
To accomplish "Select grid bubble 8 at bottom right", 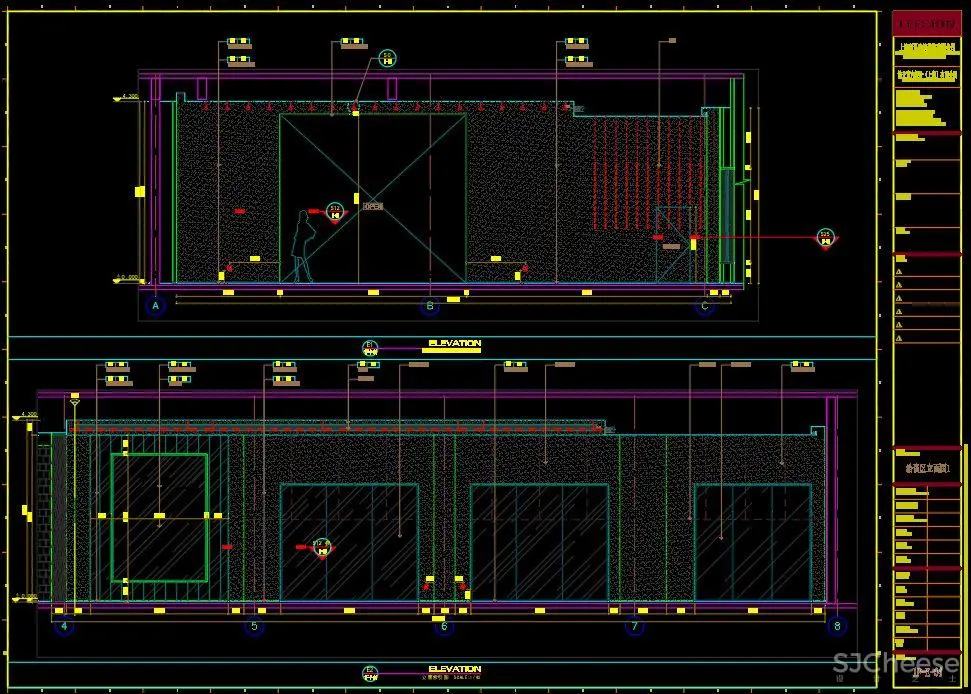I will (837, 627).
